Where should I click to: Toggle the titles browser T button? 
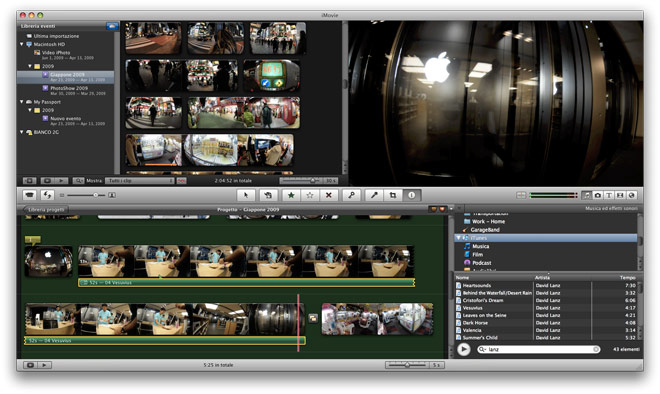[x=609, y=195]
